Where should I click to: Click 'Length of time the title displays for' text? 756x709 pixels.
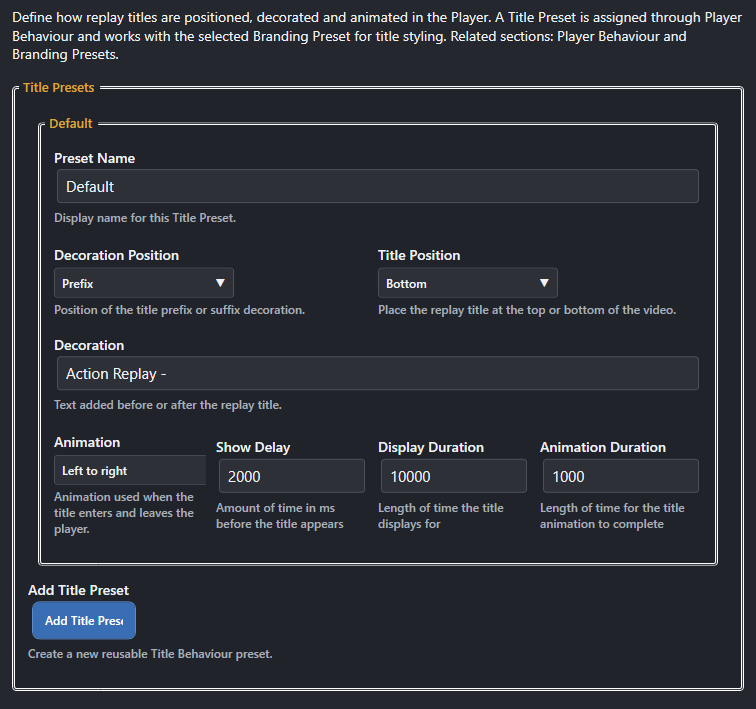pos(441,516)
